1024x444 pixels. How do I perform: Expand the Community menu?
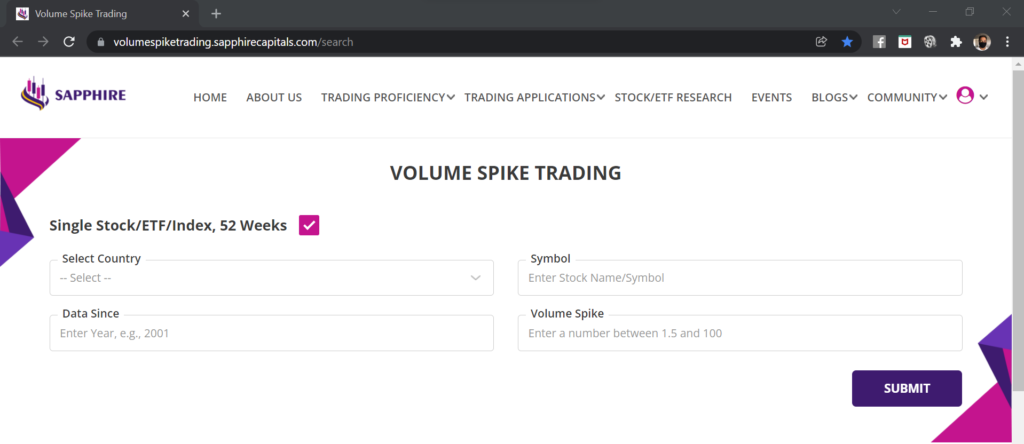(907, 97)
